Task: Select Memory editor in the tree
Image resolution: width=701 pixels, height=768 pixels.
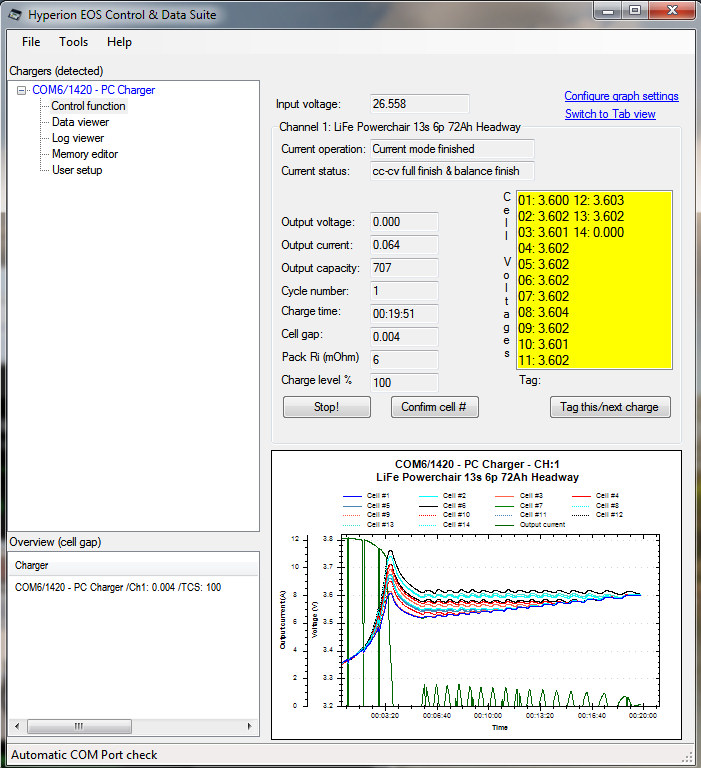Action: pyautogui.click(x=85, y=154)
